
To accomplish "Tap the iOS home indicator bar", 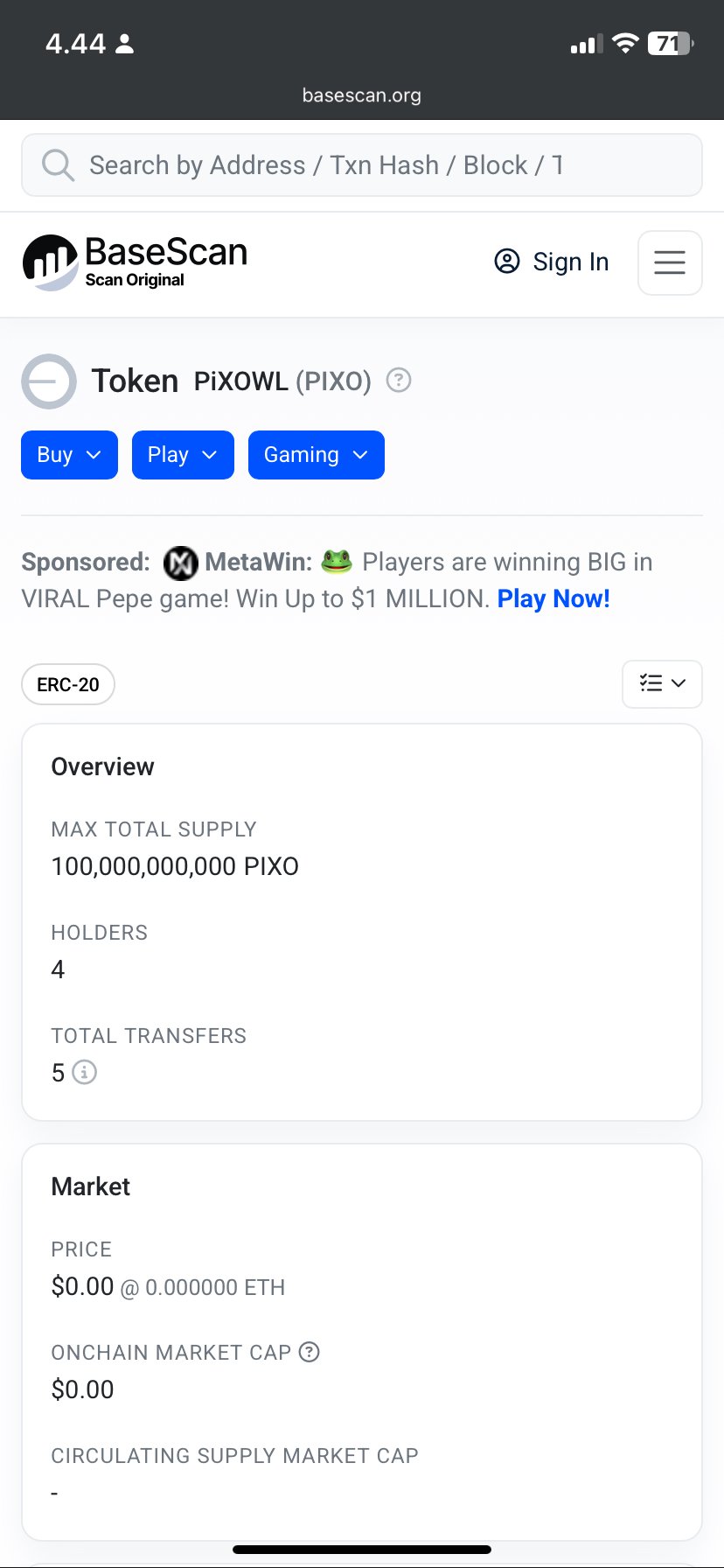I will point(362,1550).
